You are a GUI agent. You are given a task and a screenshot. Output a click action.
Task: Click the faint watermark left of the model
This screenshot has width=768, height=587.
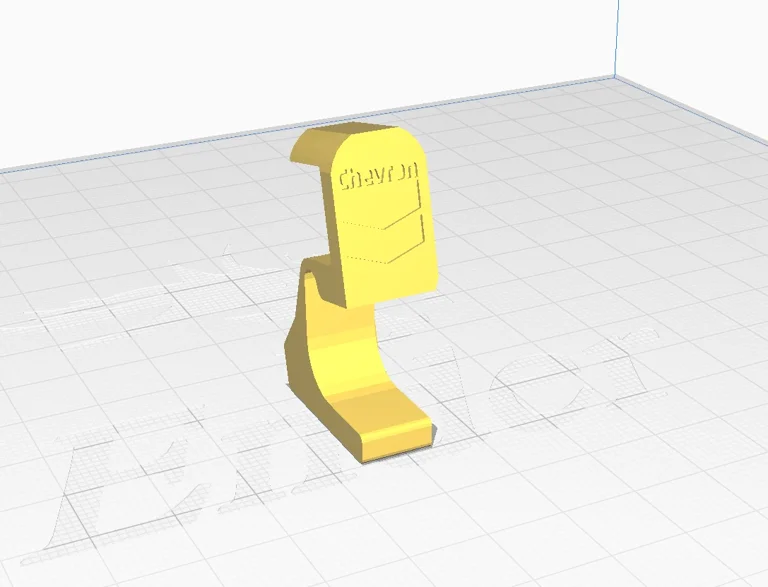pos(150,300)
